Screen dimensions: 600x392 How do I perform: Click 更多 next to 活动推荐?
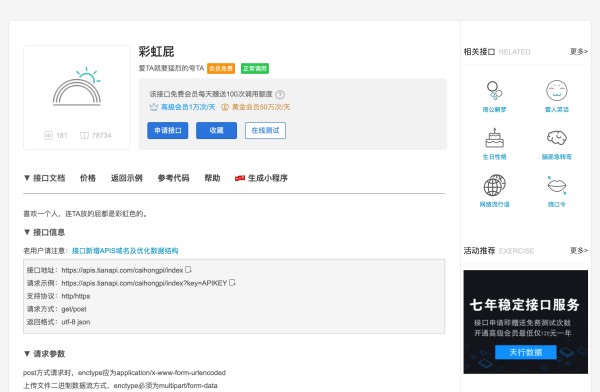[579, 250]
